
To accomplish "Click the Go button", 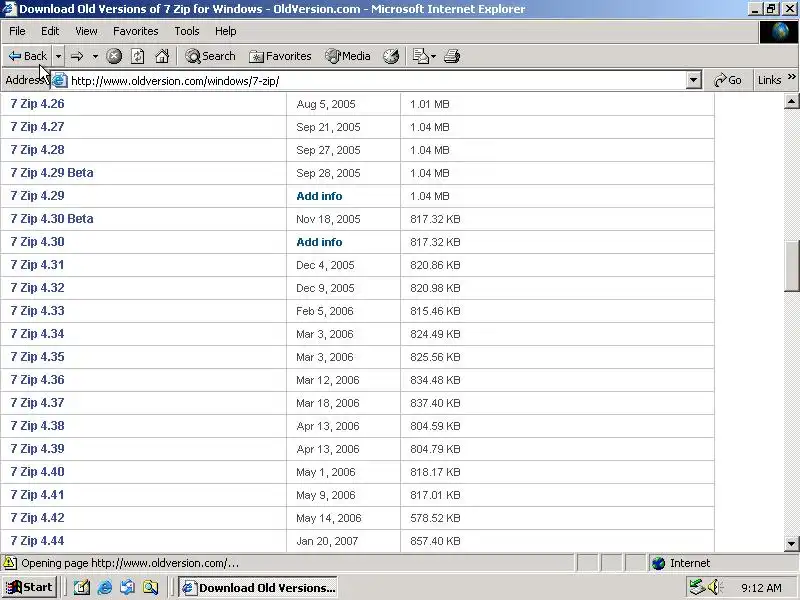I will (728, 80).
